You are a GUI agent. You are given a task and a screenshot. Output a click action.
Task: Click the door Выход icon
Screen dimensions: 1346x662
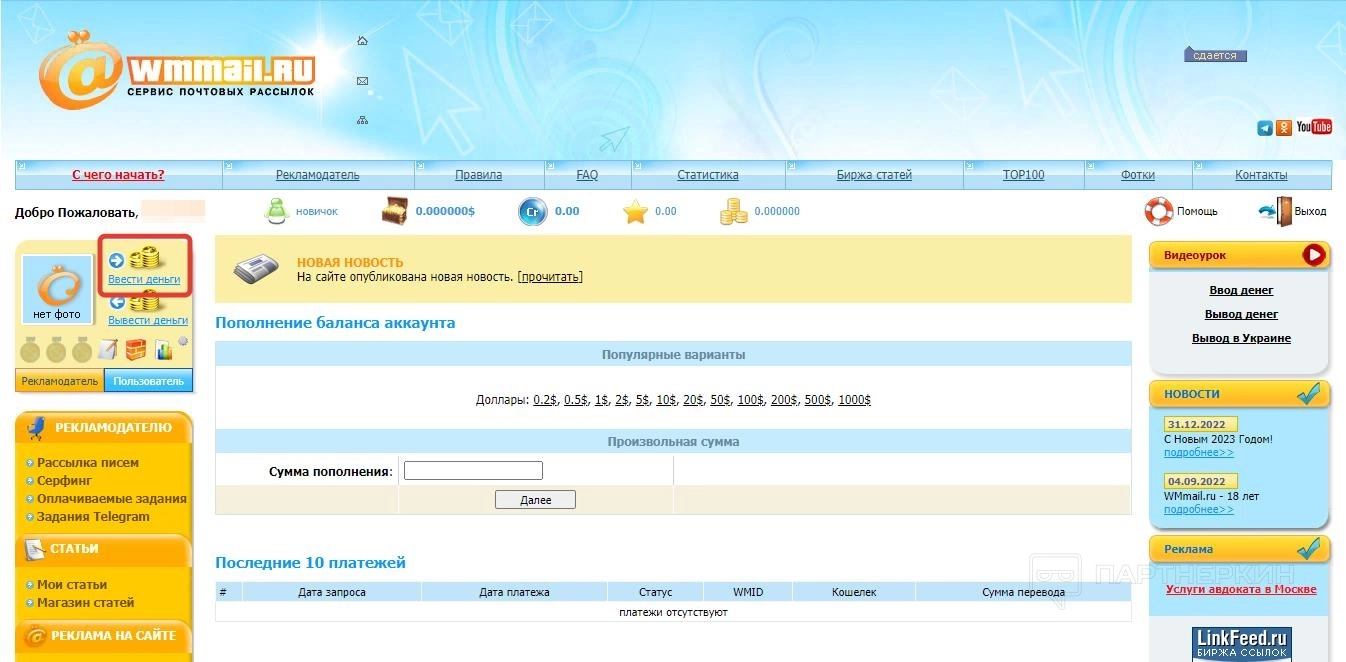(x=1276, y=211)
